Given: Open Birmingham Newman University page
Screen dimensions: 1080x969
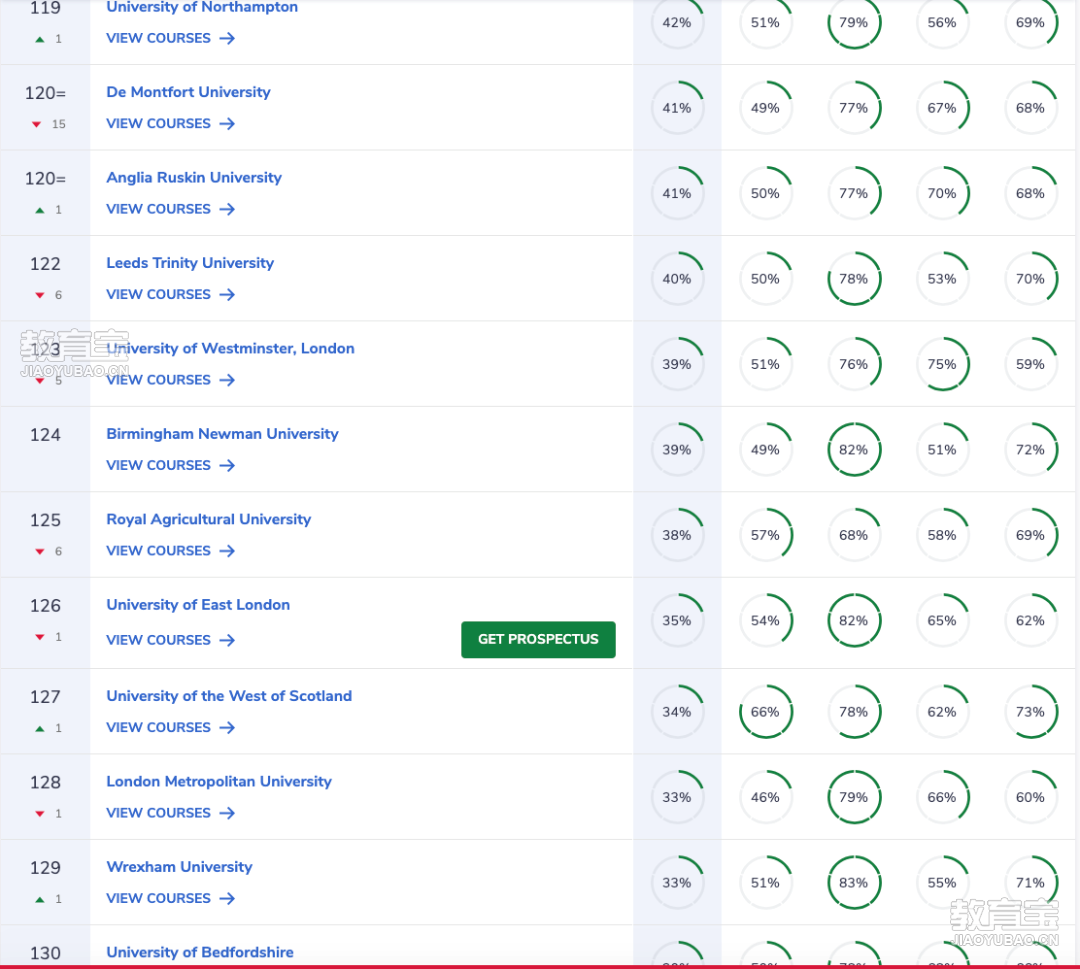Looking at the screenshot, I should click(x=222, y=434).
